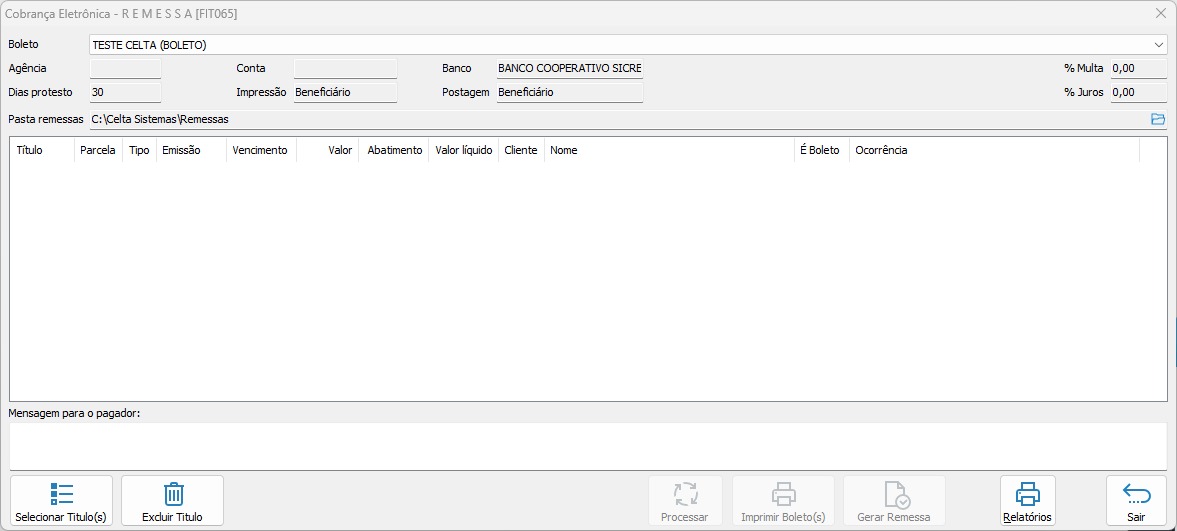Click the Excluir Título trash icon
Image resolution: width=1177 pixels, height=531 pixels.
pos(172,494)
